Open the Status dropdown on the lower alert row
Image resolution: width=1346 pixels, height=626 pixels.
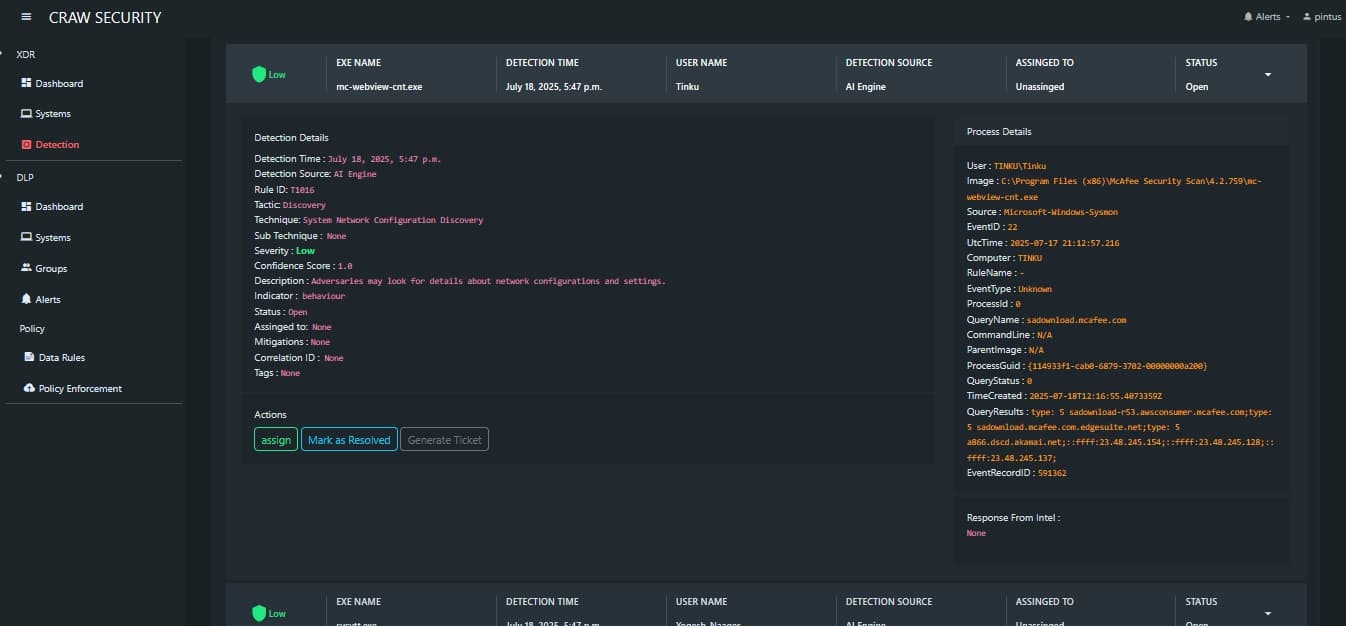tap(1268, 612)
